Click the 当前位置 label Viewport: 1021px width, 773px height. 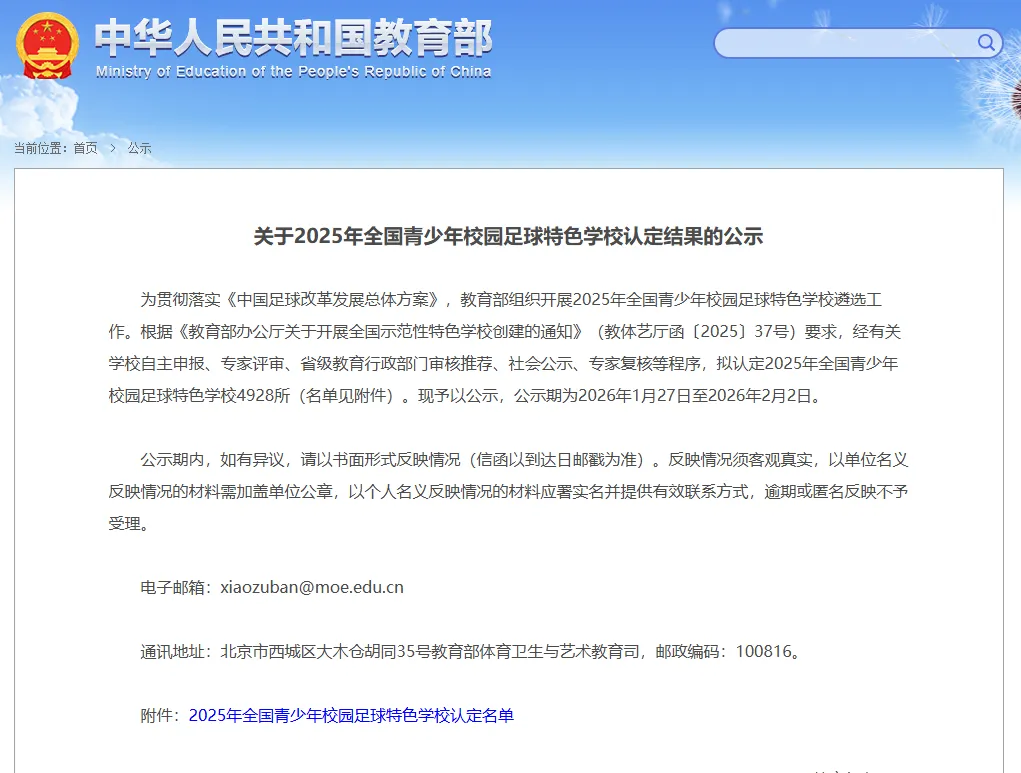tap(39, 148)
